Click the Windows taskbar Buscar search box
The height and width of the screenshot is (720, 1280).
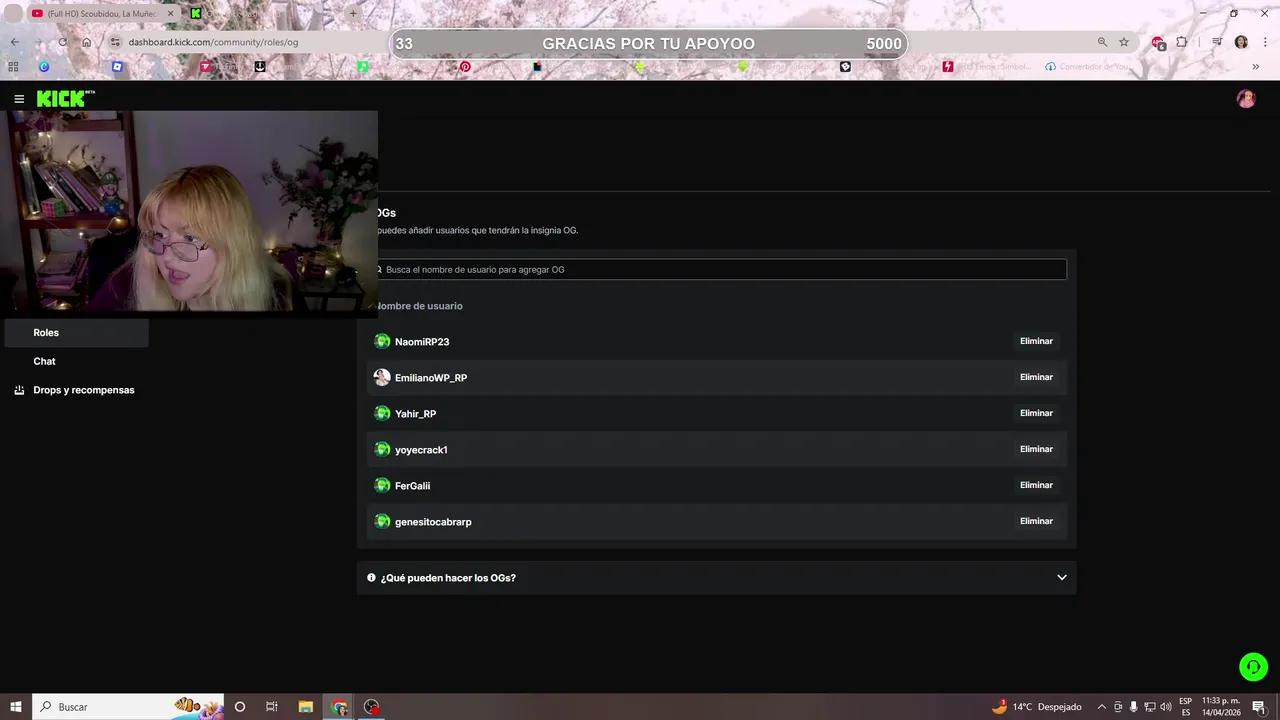[x=130, y=707]
